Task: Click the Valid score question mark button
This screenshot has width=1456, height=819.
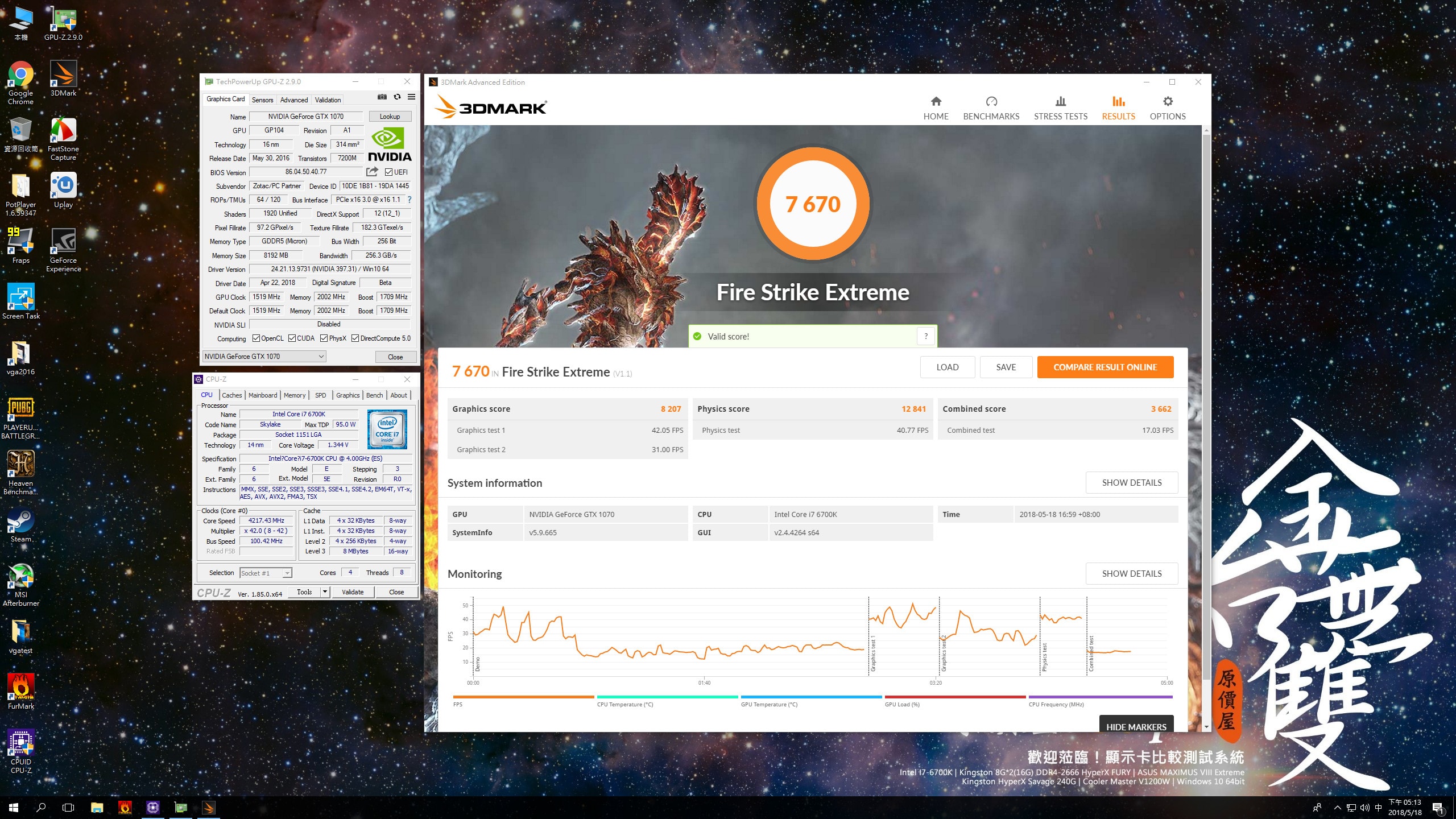Action: coord(926,336)
